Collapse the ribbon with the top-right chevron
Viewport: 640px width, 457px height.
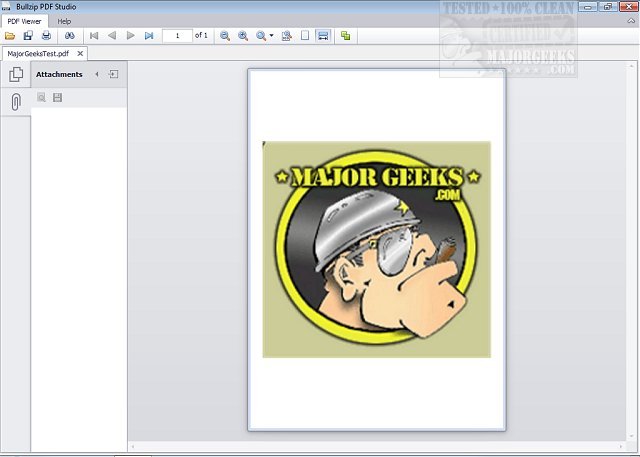click(631, 21)
